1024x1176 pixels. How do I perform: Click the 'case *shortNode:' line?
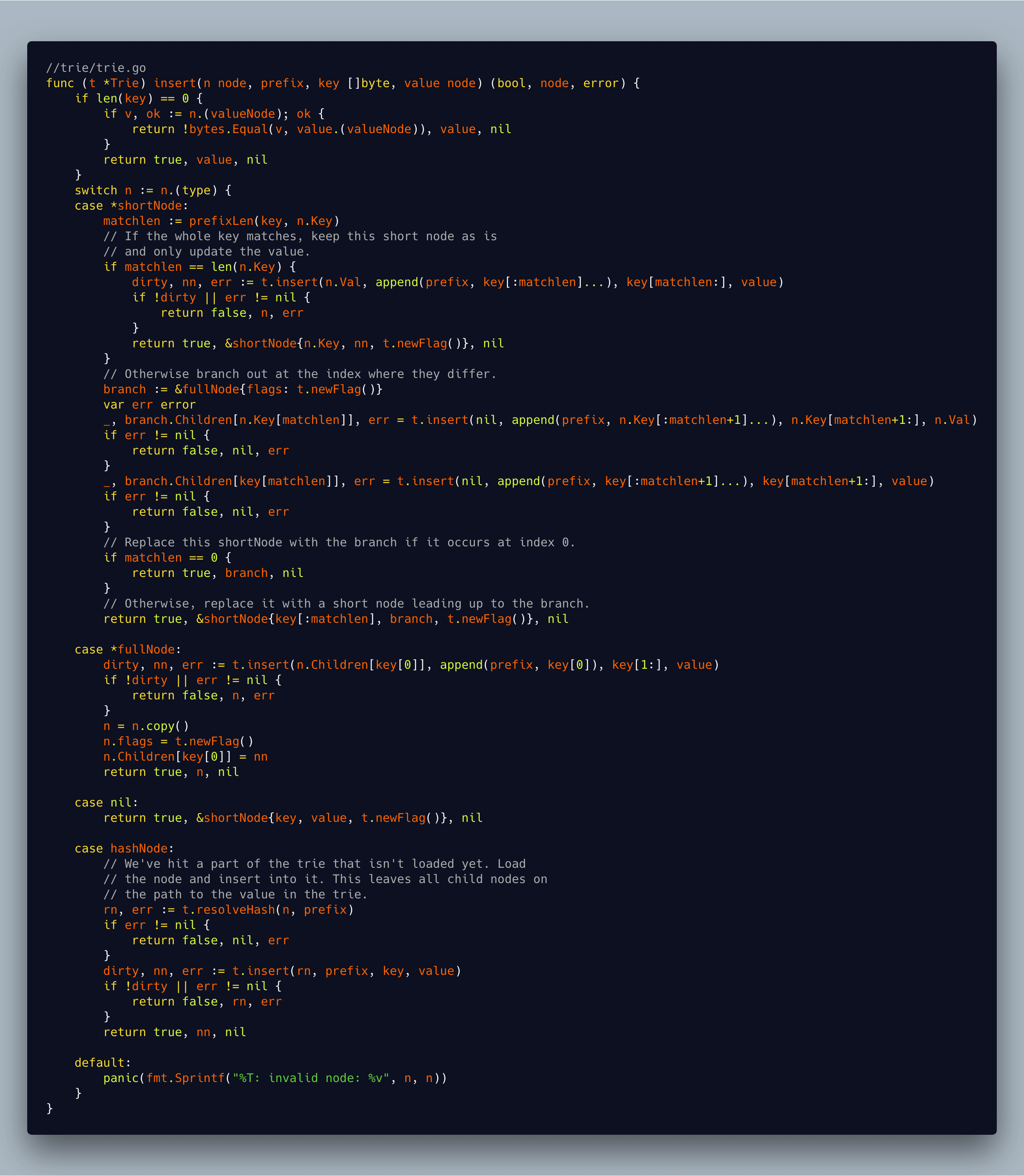click(x=131, y=206)
